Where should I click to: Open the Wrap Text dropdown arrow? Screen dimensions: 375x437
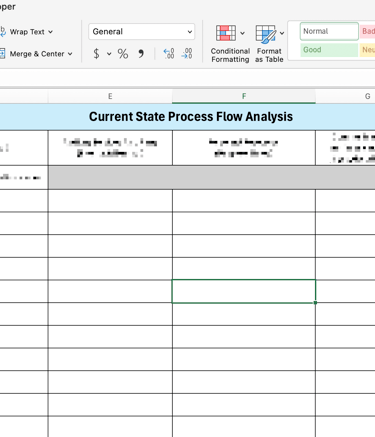point(51,32)
